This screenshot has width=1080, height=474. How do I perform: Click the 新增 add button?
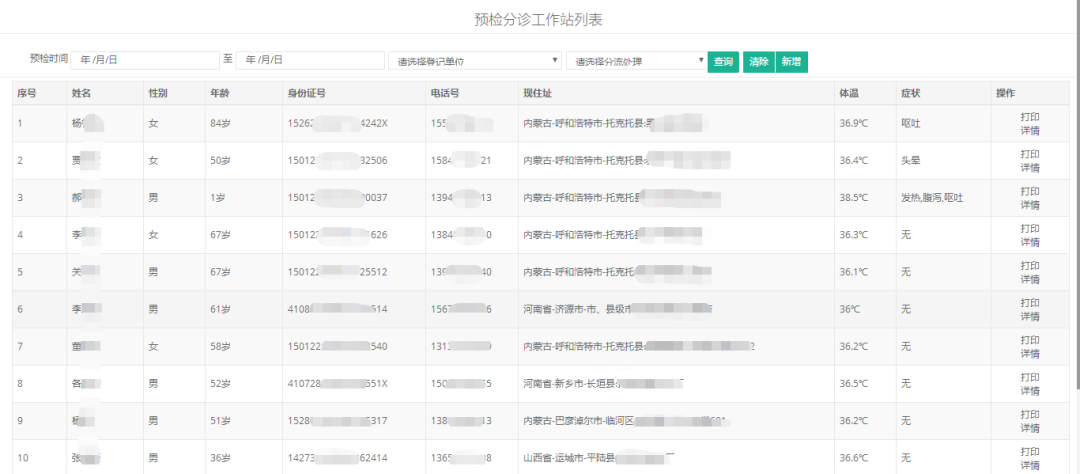pos(791,61)
